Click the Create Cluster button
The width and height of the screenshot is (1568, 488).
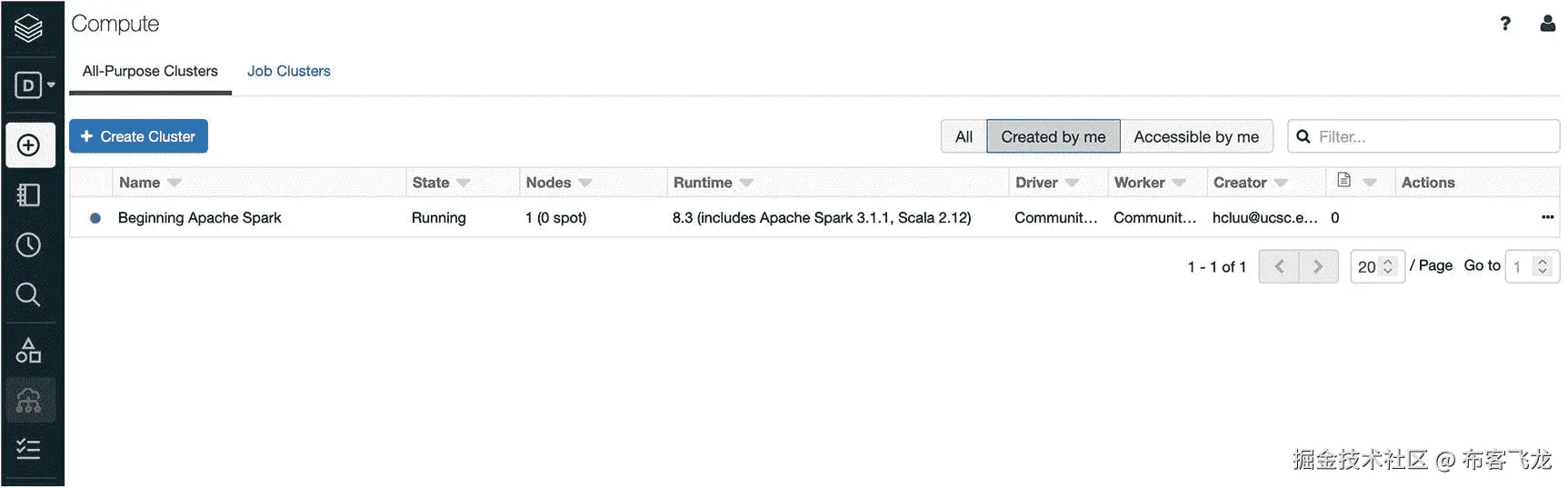click(138, 136)
